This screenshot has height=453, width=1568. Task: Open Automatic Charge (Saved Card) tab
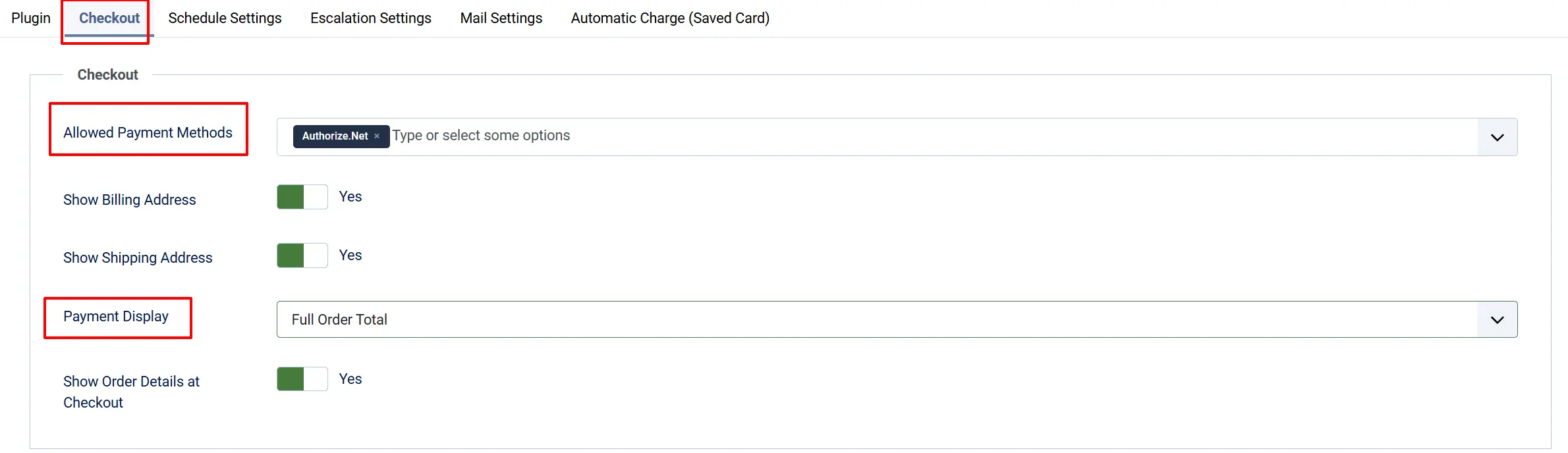click(x=670, y=18)
